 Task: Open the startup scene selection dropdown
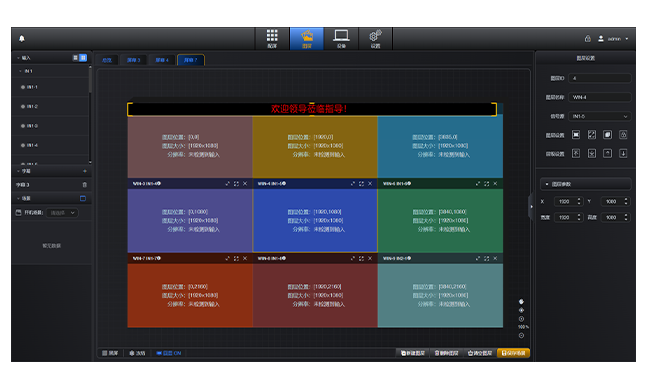[x=62, y=213]
